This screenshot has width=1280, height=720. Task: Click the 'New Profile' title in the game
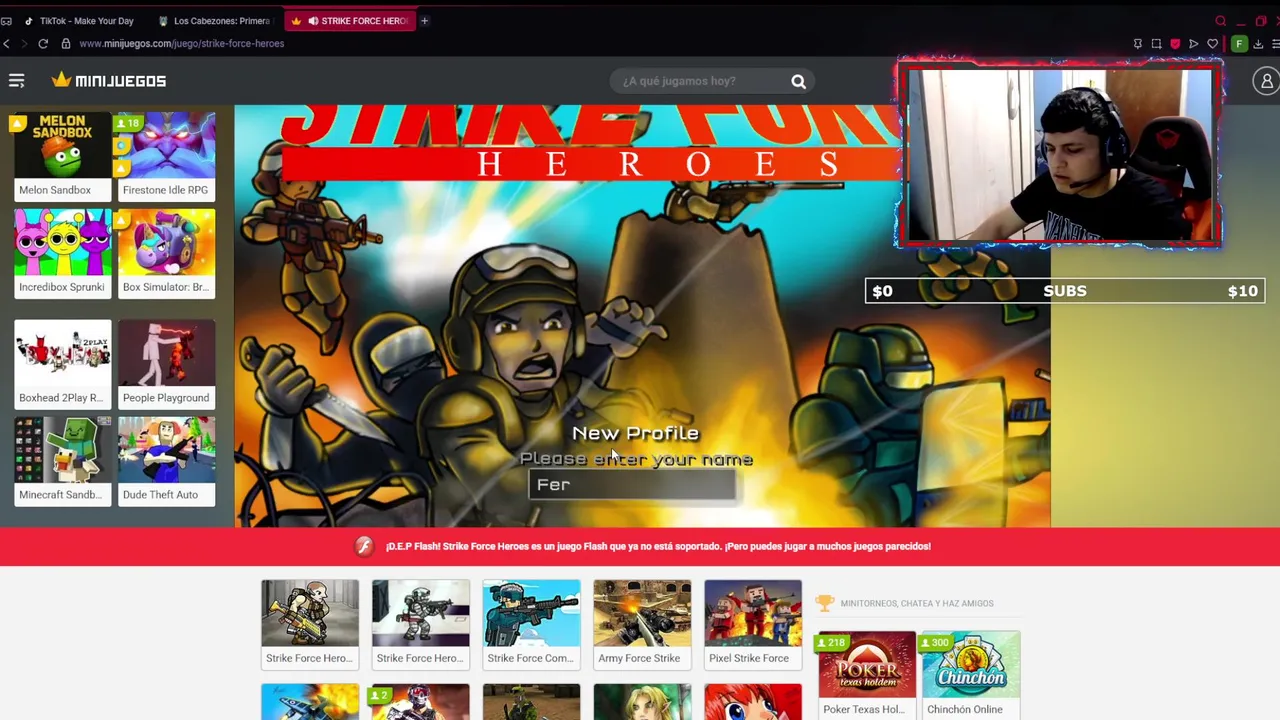click(x=635, y=433)
